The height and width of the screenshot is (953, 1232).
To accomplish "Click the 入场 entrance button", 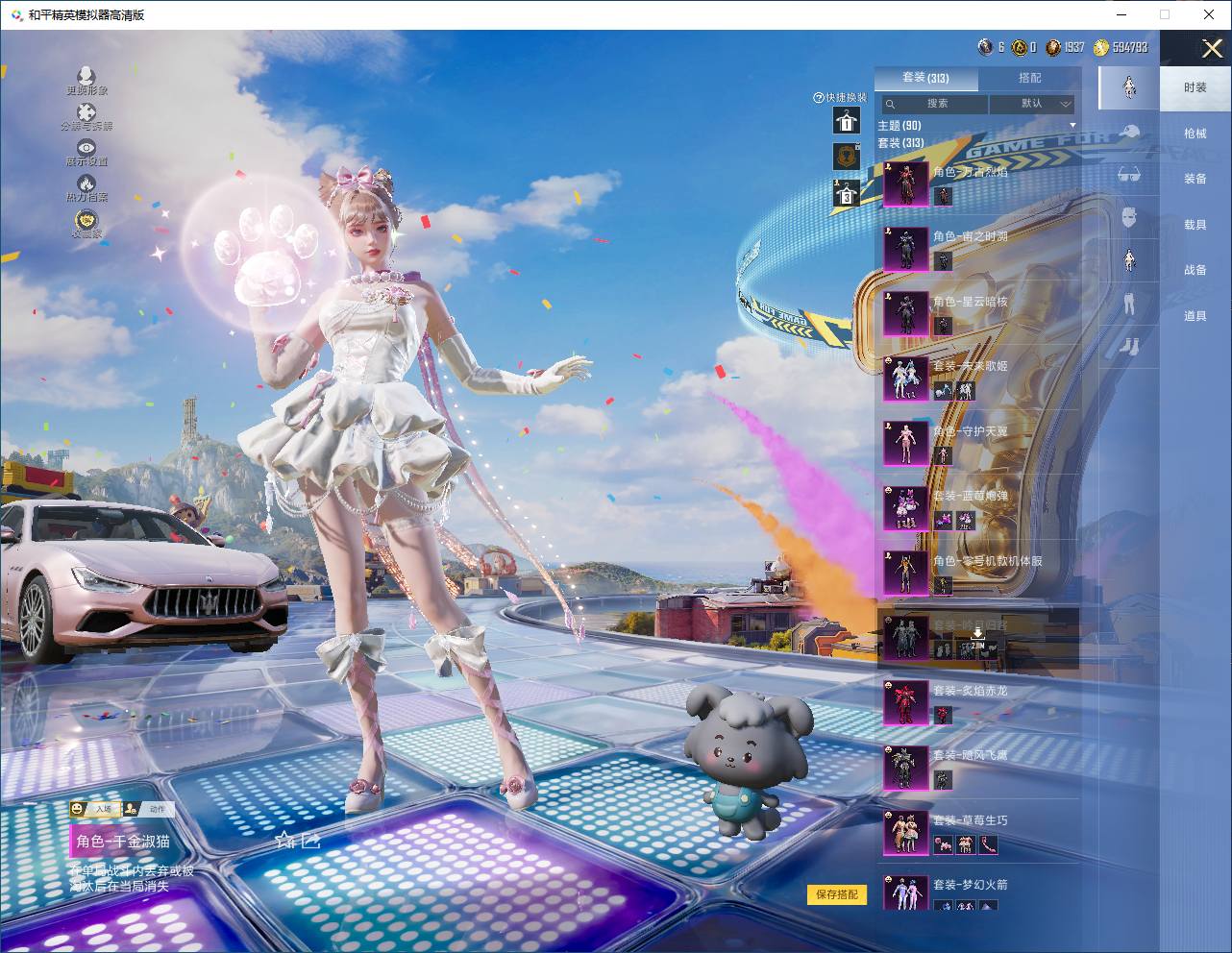I will click(95, 809).
